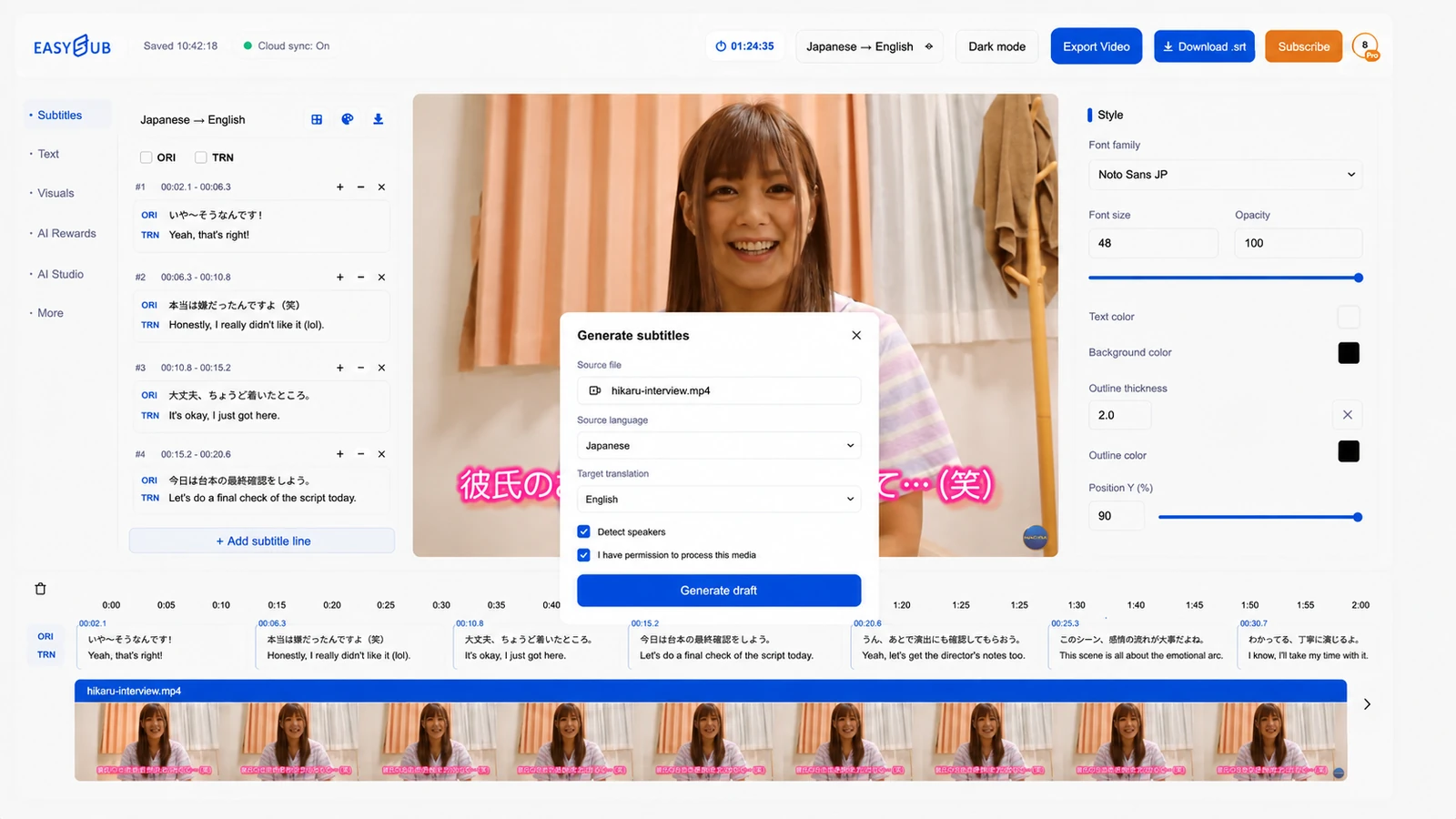Toggle Dark mode
1456x819 pixels.
click(997, 46)
